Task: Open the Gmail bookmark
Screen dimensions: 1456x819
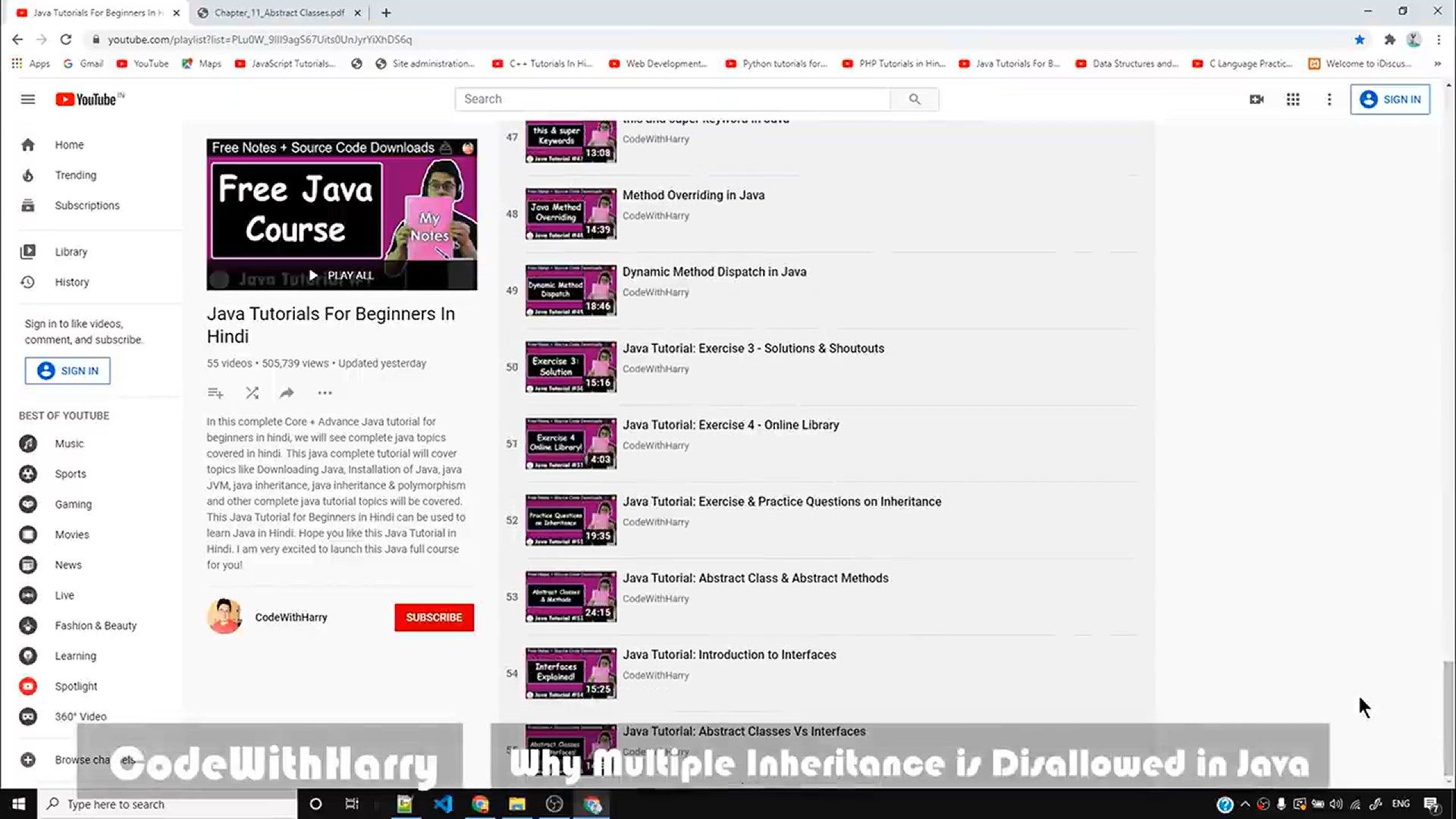Action: pos(83,64)
